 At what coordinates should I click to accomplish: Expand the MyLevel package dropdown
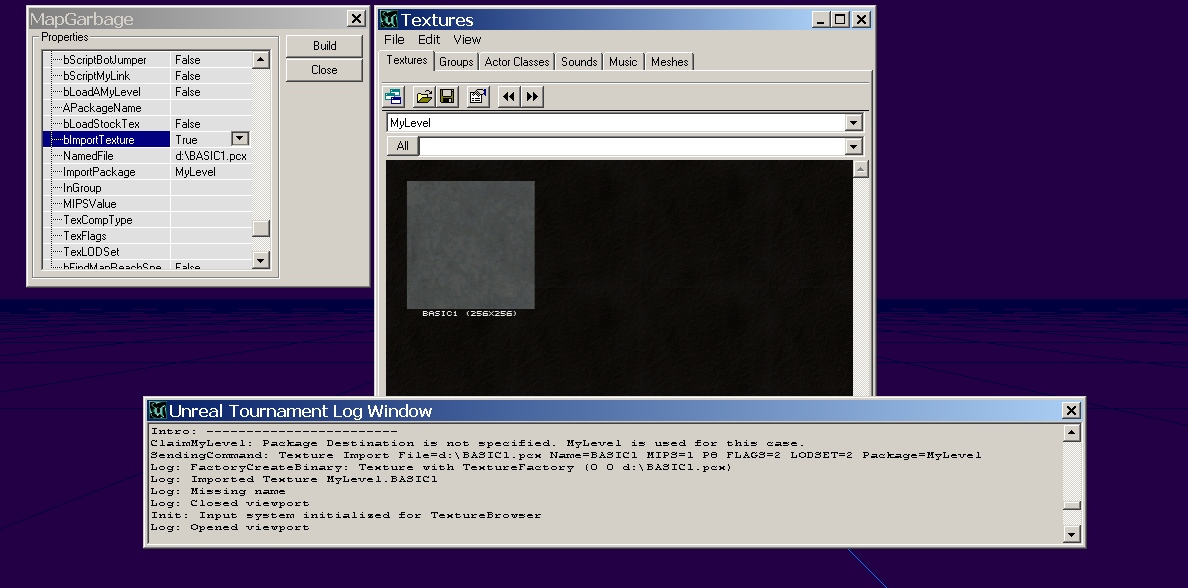853,122
